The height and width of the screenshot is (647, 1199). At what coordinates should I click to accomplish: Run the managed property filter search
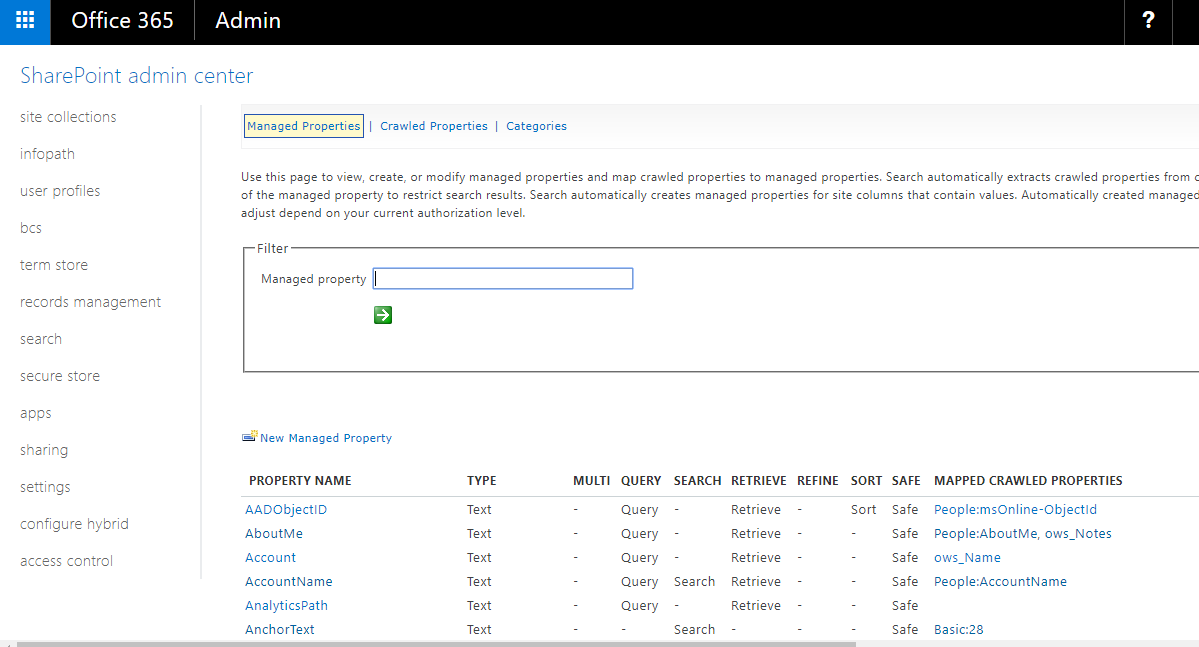(383, 315)
